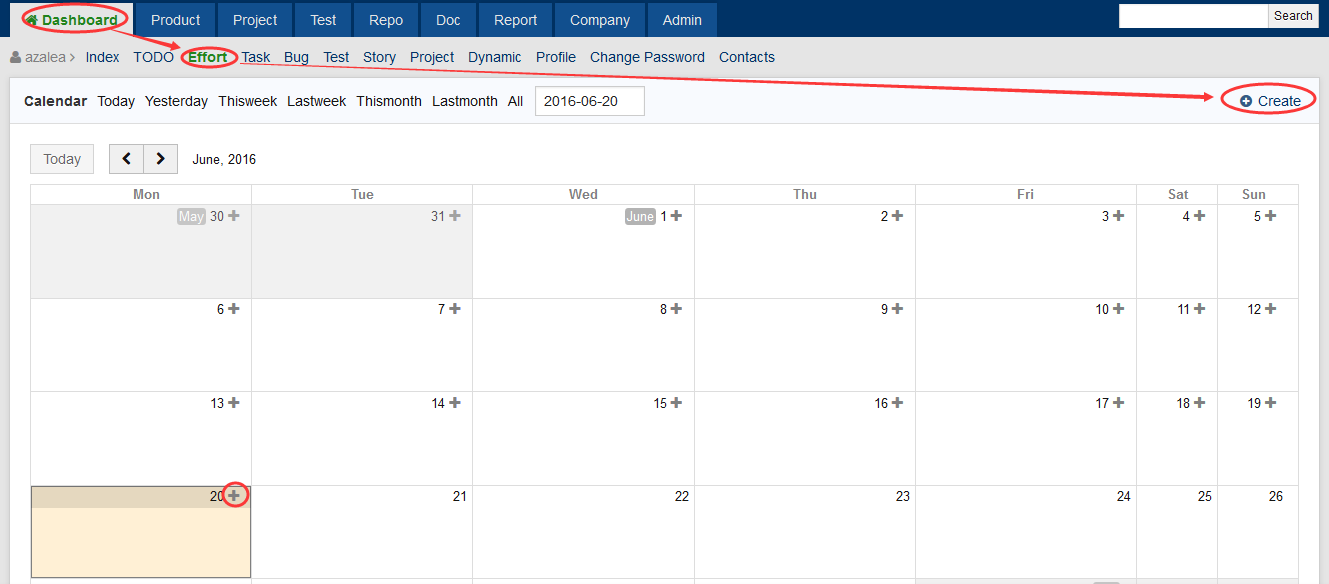Click plus icon on day 16
Screen dimensions: 1329x584
pos(897,402)
